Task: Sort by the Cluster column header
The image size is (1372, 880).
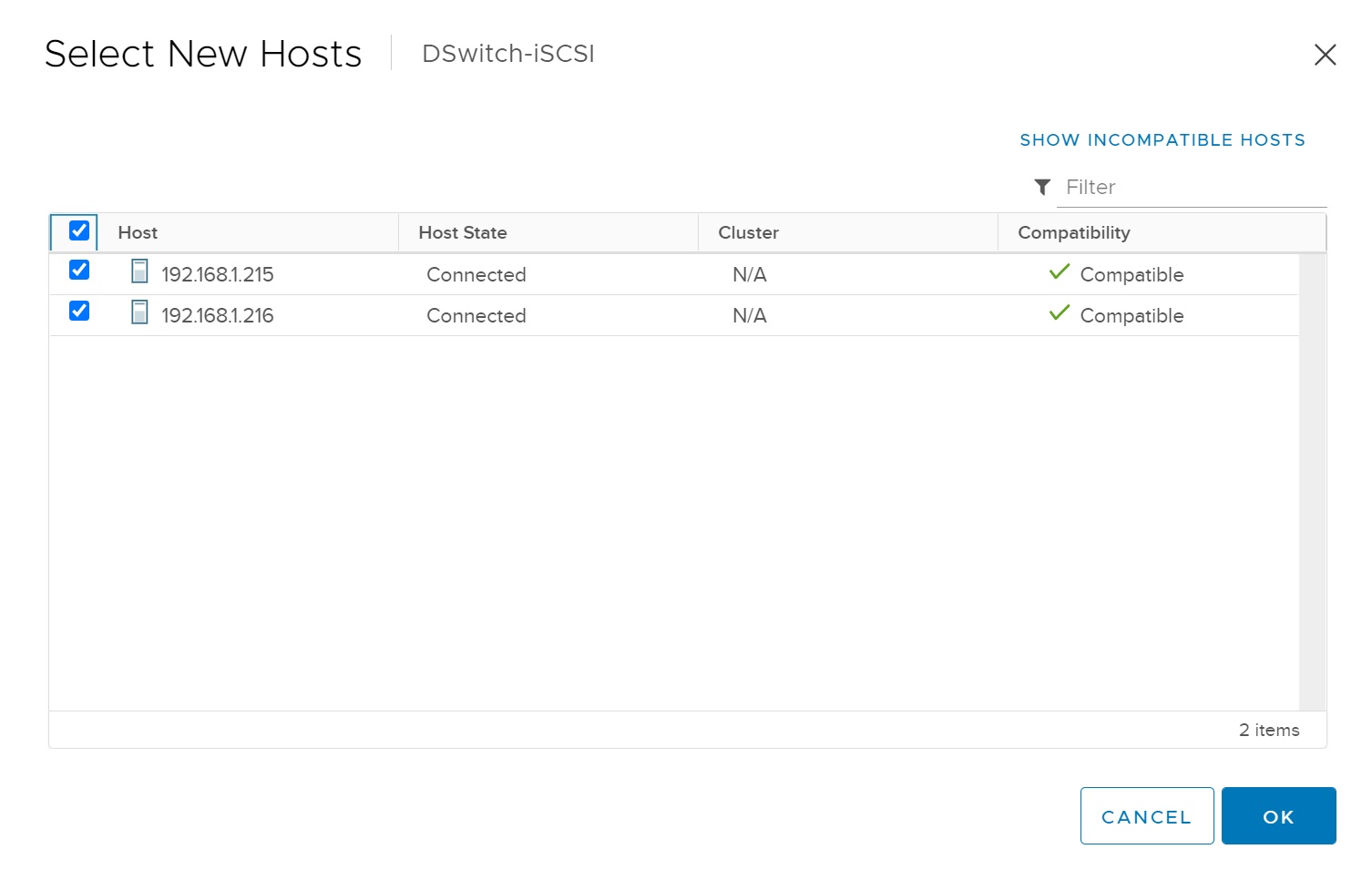Action: coord(748,233)
